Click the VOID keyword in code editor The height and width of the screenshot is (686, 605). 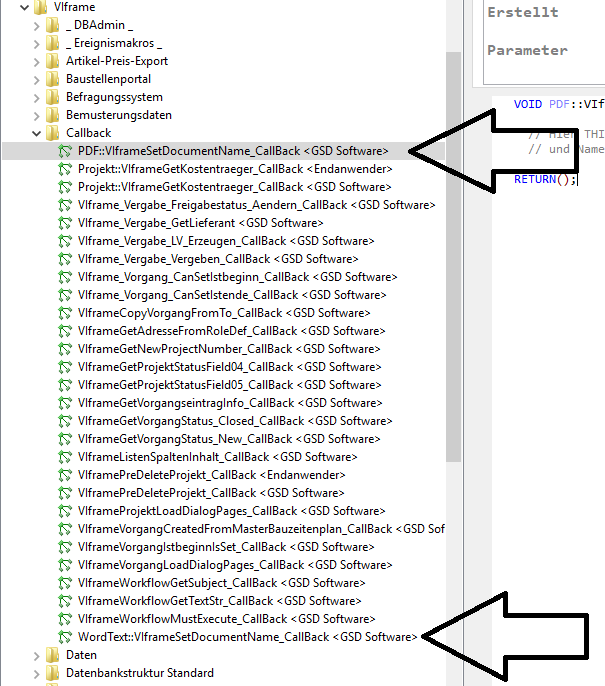[528, 104]
